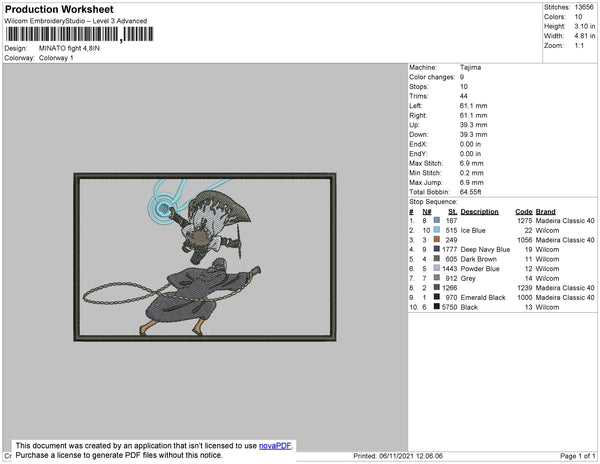Click the Brand column header
Image resolution: width=600 pixels, height=464 pixels.
point(545,212)
